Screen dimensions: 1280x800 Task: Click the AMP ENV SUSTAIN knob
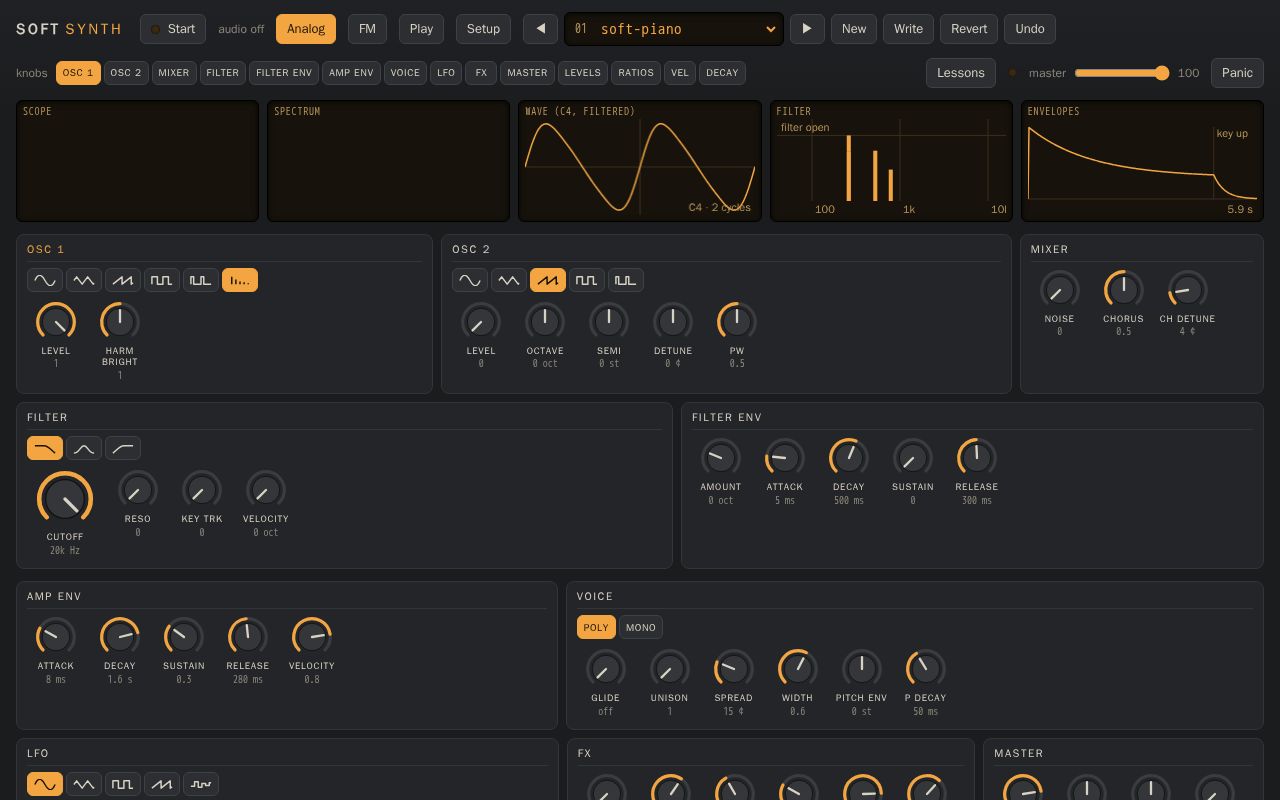183,637
